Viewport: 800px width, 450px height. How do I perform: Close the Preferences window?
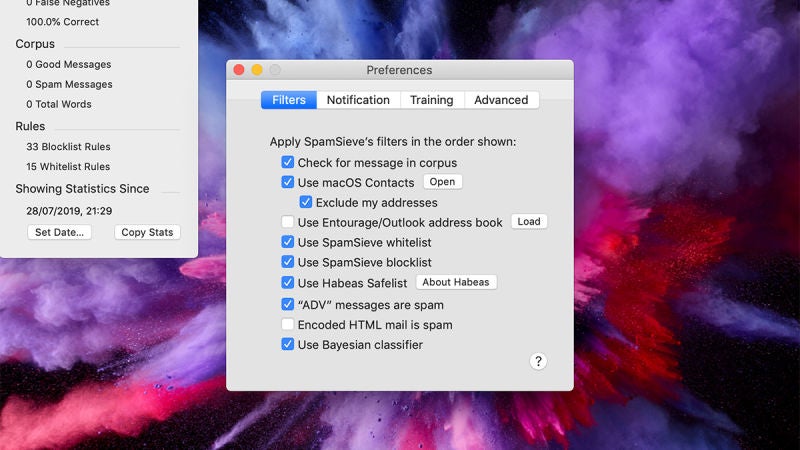239,70
